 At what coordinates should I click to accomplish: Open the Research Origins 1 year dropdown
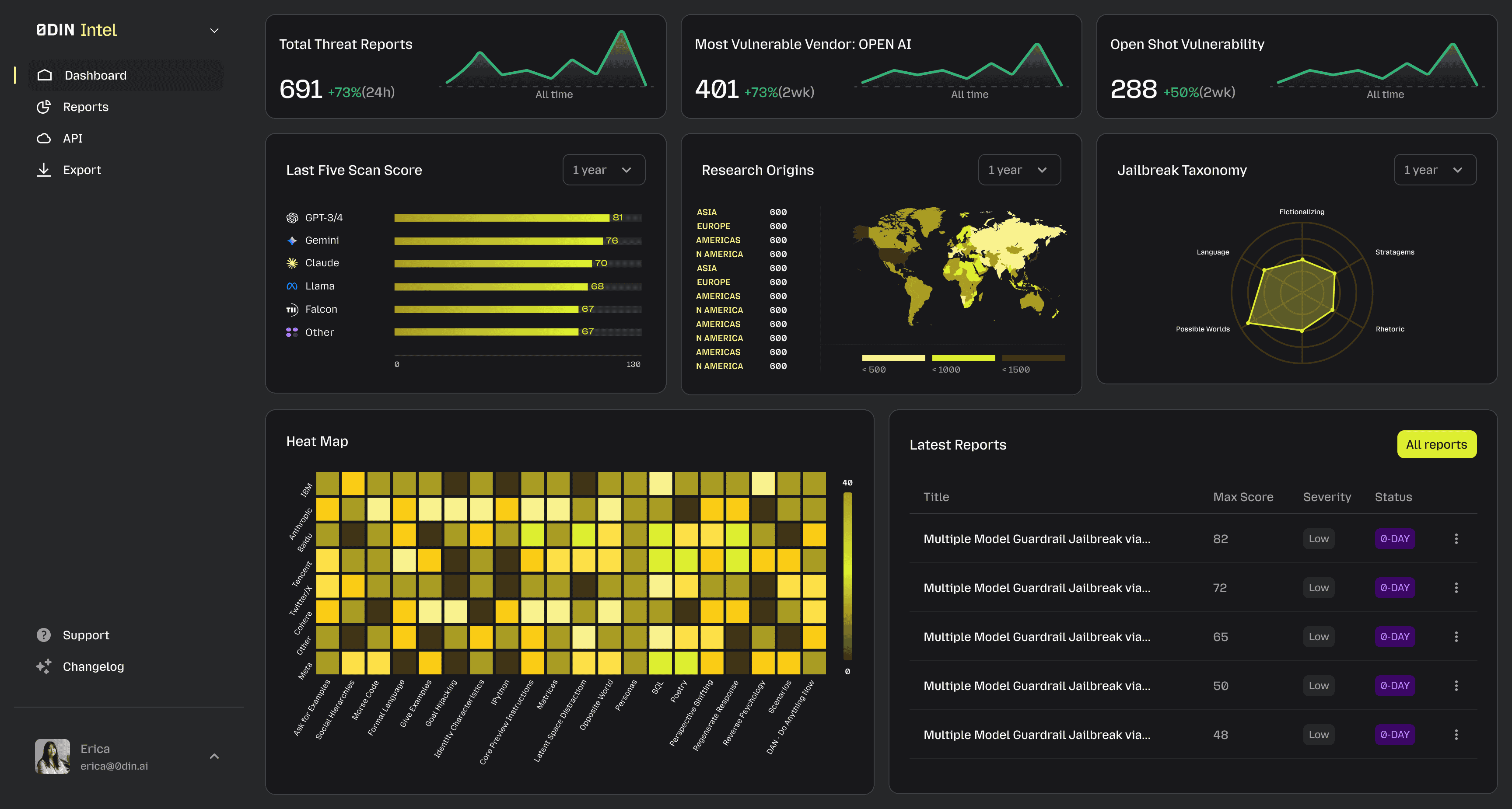click(1019, 170)
